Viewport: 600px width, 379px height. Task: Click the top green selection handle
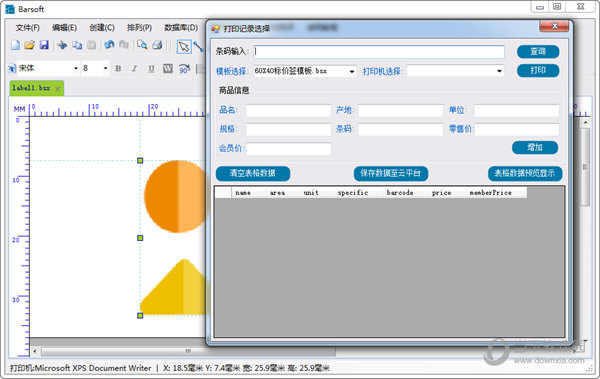(140, 160)
